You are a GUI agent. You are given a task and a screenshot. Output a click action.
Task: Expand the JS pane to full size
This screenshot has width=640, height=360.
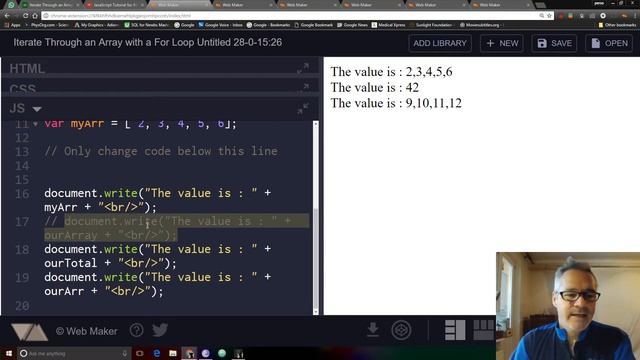coord(303,108)
